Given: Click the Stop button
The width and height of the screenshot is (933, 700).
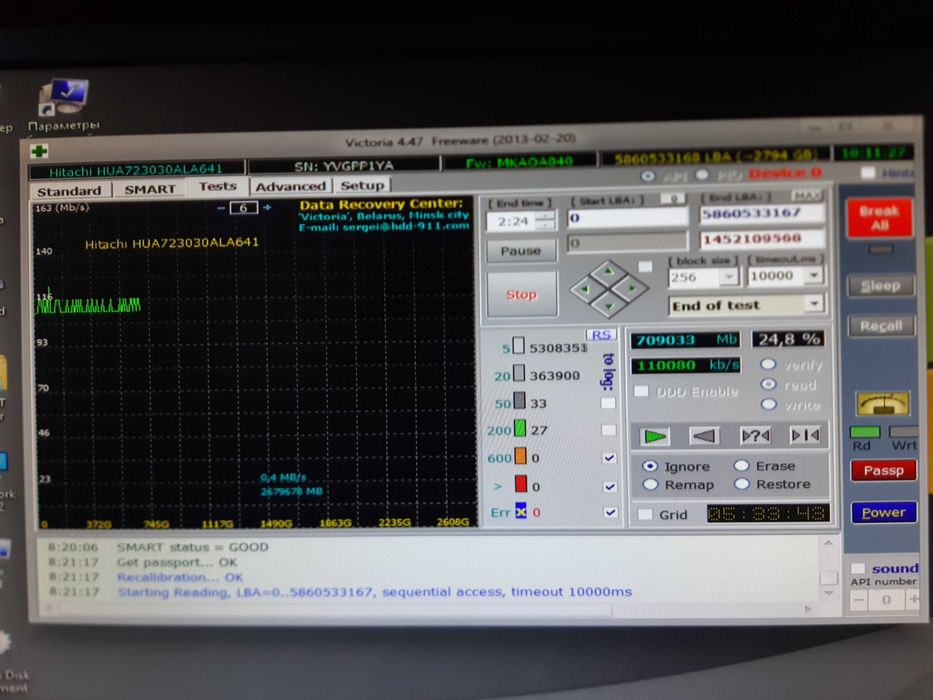Looking at the screenshot, I should click(521, 294).
